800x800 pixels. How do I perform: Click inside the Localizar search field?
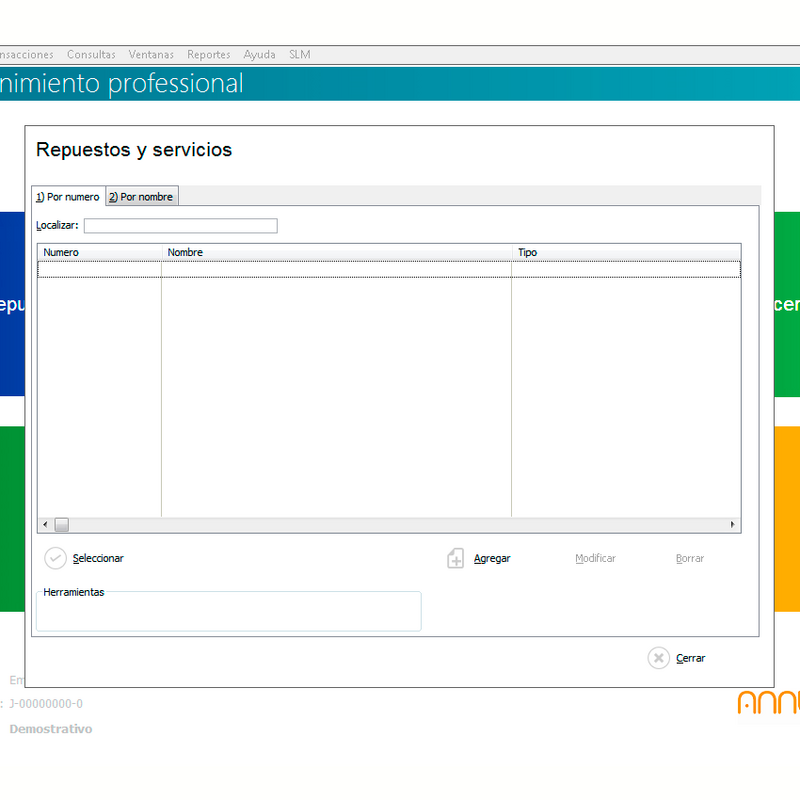pos(181,226)
